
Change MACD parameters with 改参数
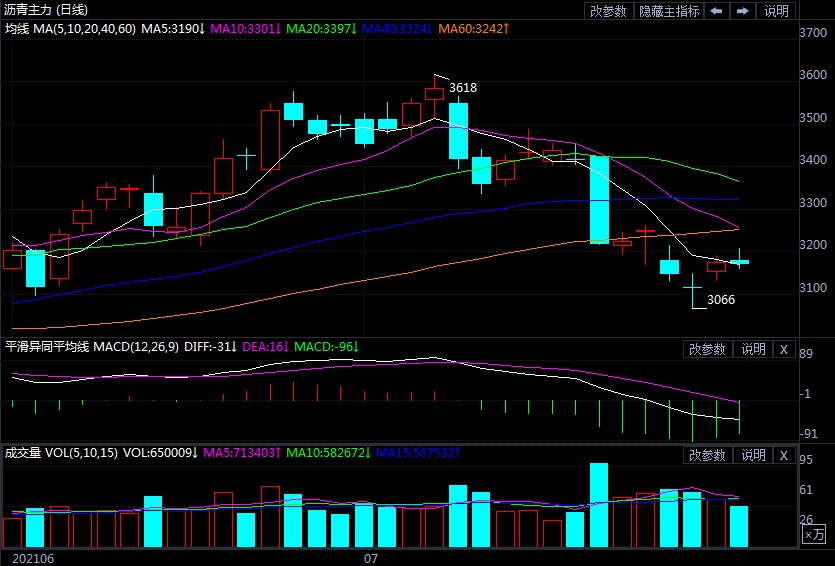click(708, 348)
